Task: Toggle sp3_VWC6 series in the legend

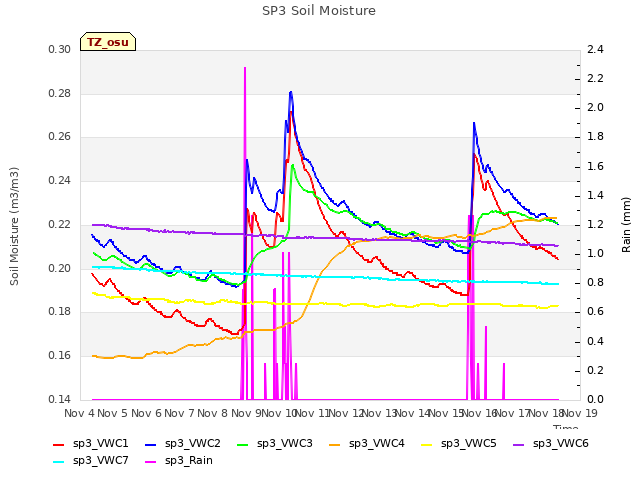Action: [551, 444]
